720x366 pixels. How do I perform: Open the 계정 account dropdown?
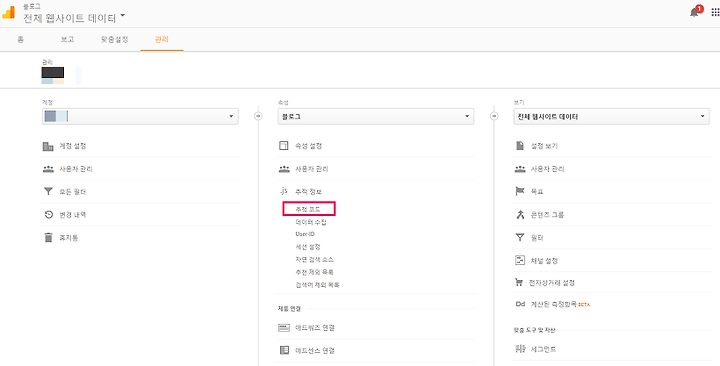pyautogui.click(x=140, y=117)
